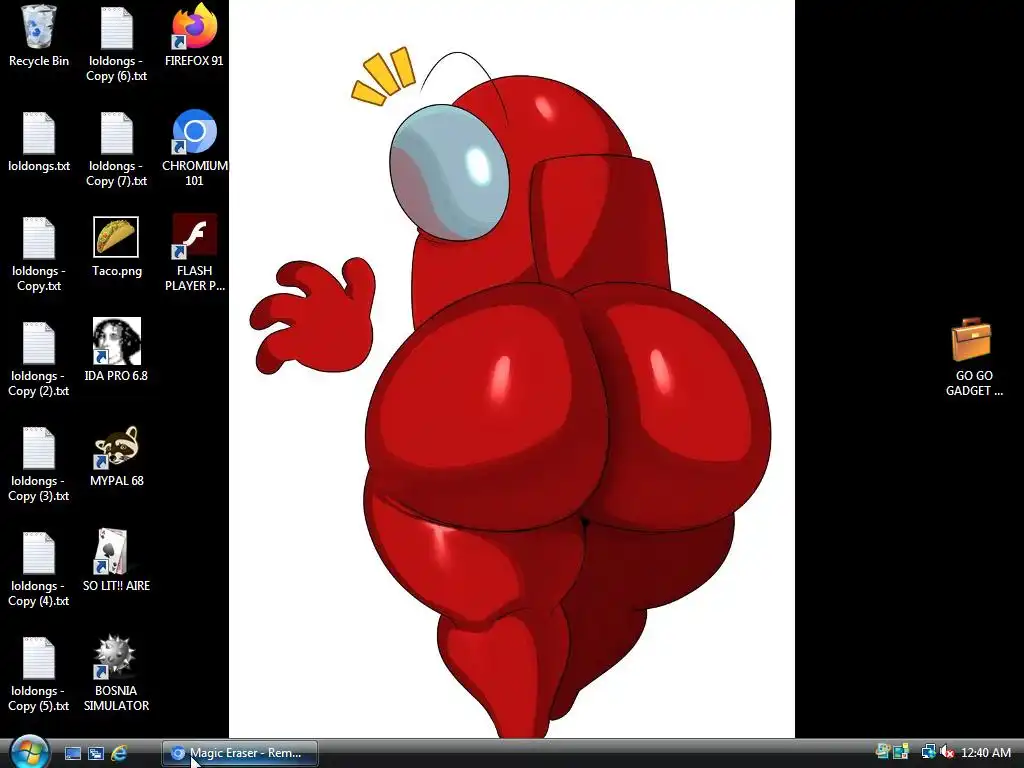Image resolution: width=1024 pixels, height=768 pixels.
Task: Select the loldongs - Copy (5).txt file
Action: coord(39,675)
